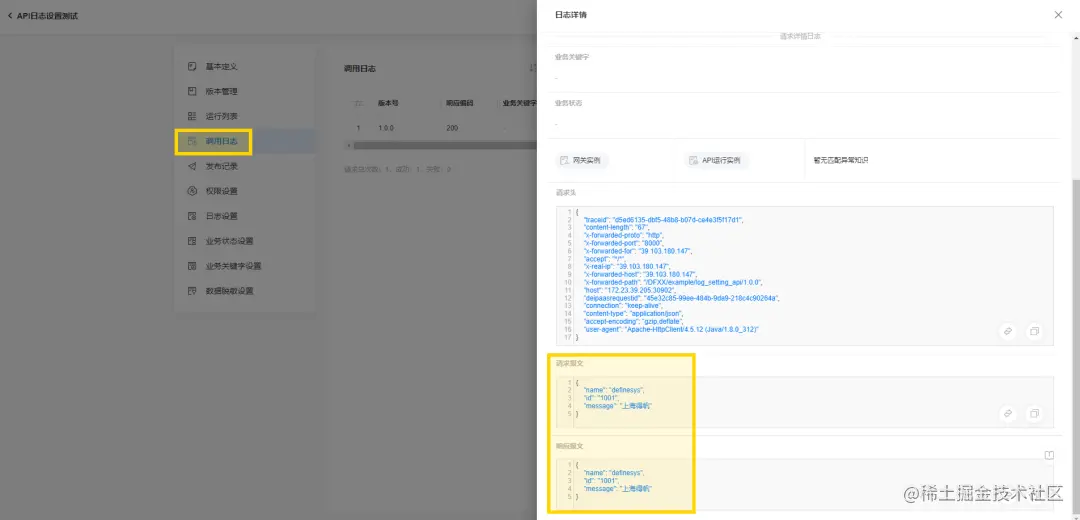
Task: Click the x-forwarded-path line in 请求头
Action: coord(673,282)
